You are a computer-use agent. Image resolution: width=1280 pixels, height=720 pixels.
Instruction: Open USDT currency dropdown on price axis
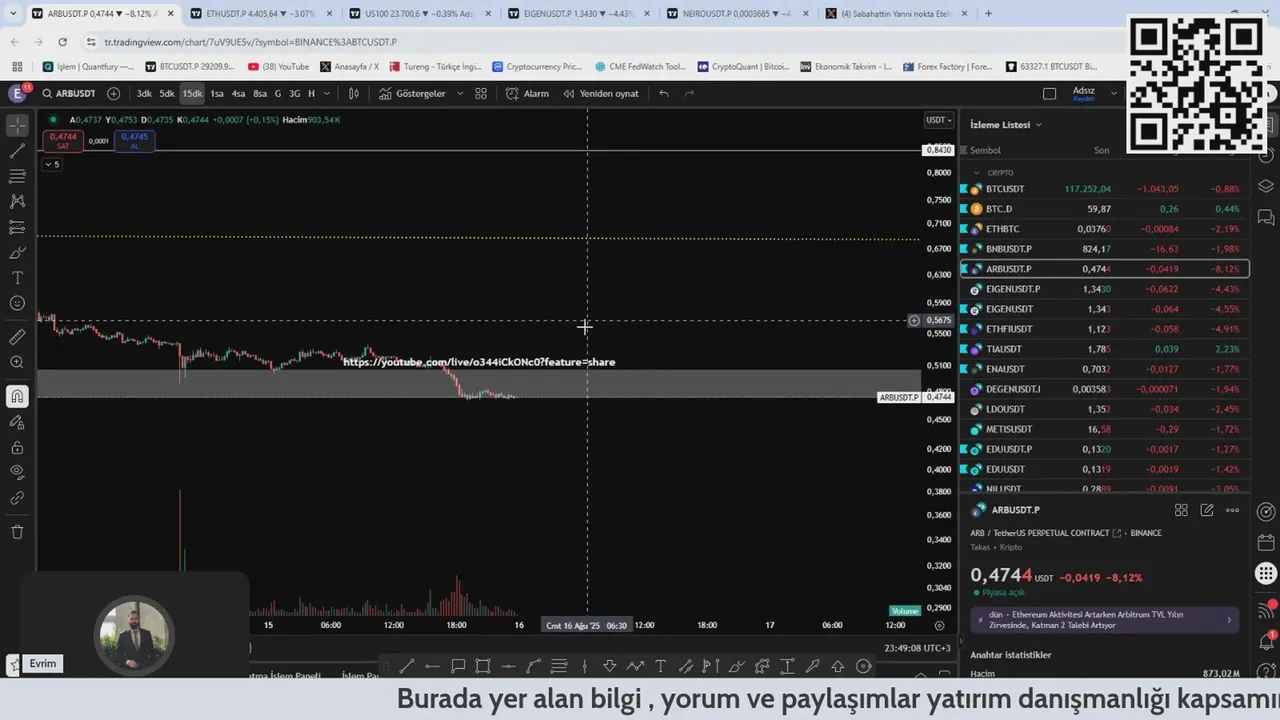coord(938,120)
